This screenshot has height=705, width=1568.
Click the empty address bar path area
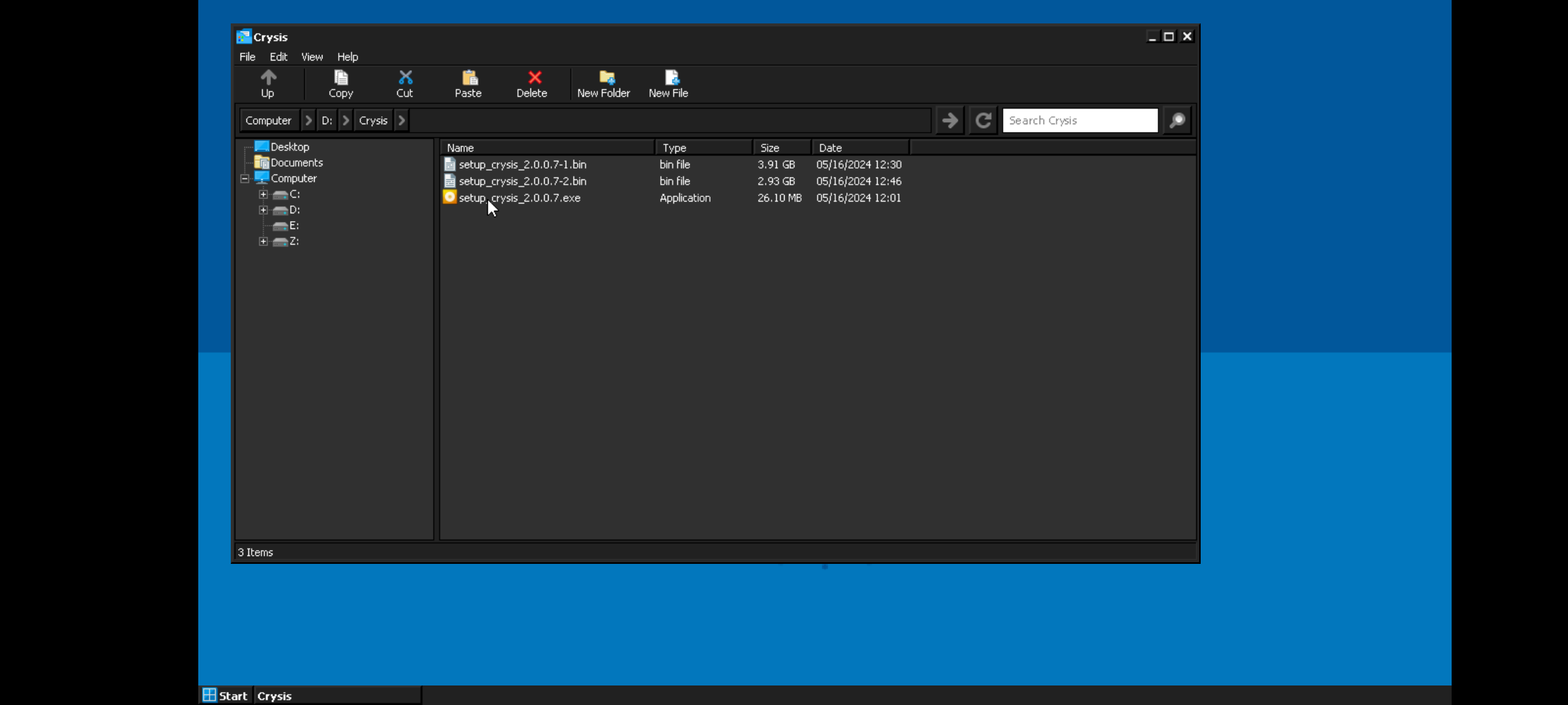670,120
